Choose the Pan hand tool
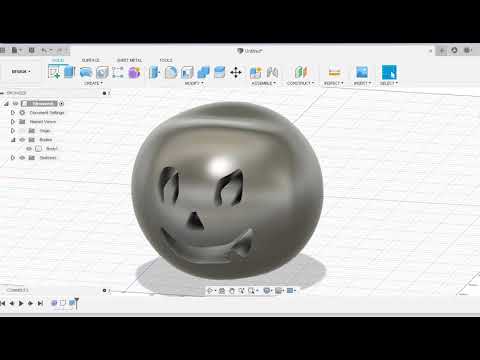Viewport: 480px width, 360px height. [x=232, y=291]
